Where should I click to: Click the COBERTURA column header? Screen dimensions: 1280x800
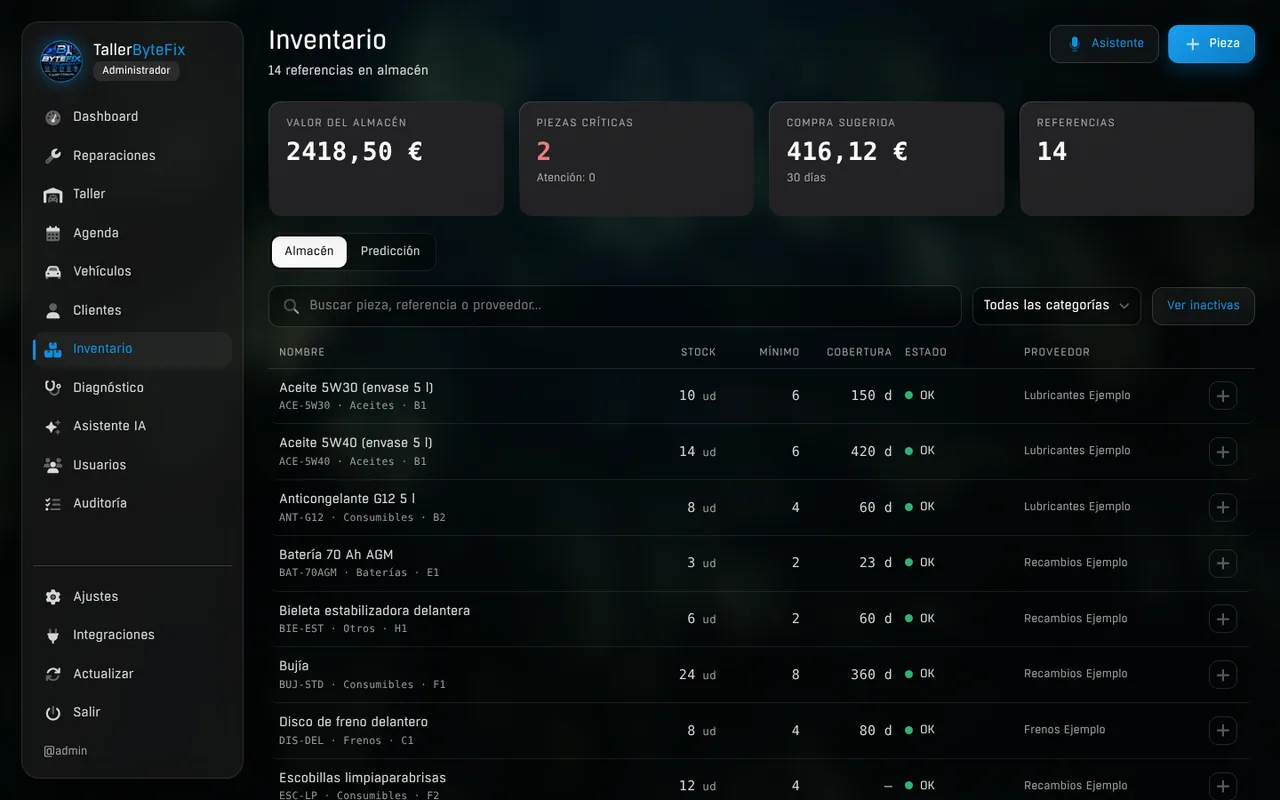coord(859,353)
